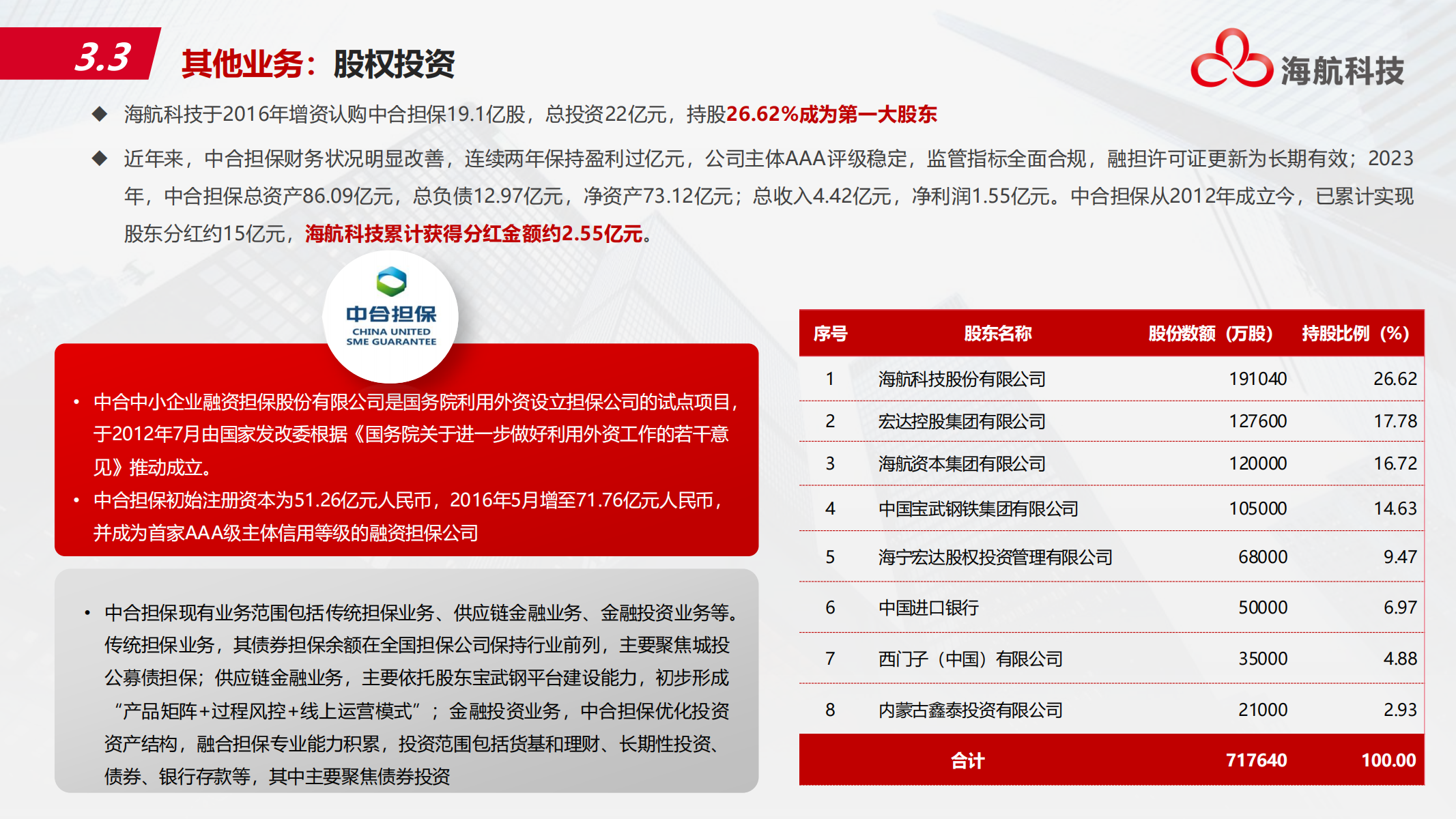Click table cell 西门子（中国）有限公司
This screenshot has width=1456, height=819.
coord(971,659)
